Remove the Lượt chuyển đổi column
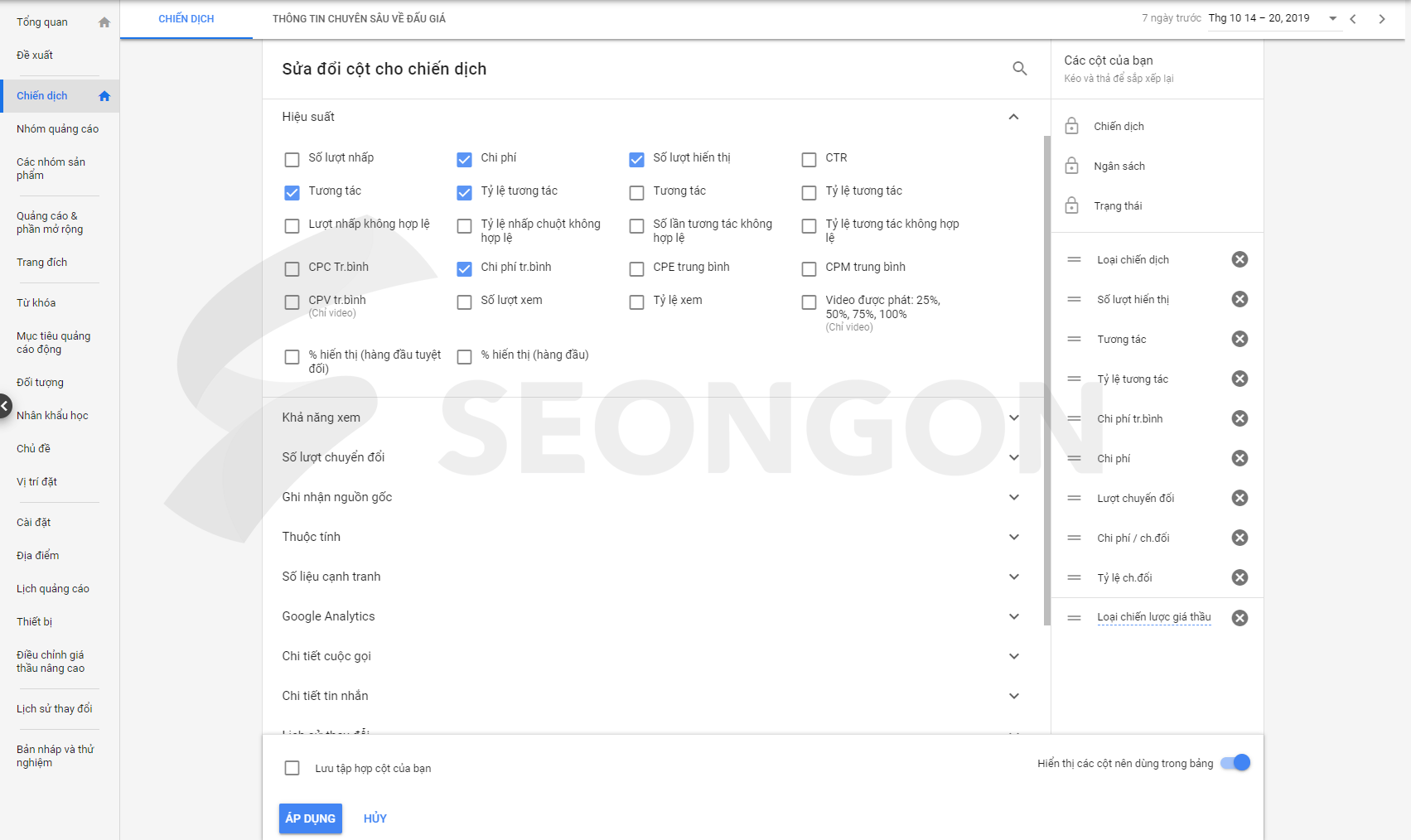 1239,498
